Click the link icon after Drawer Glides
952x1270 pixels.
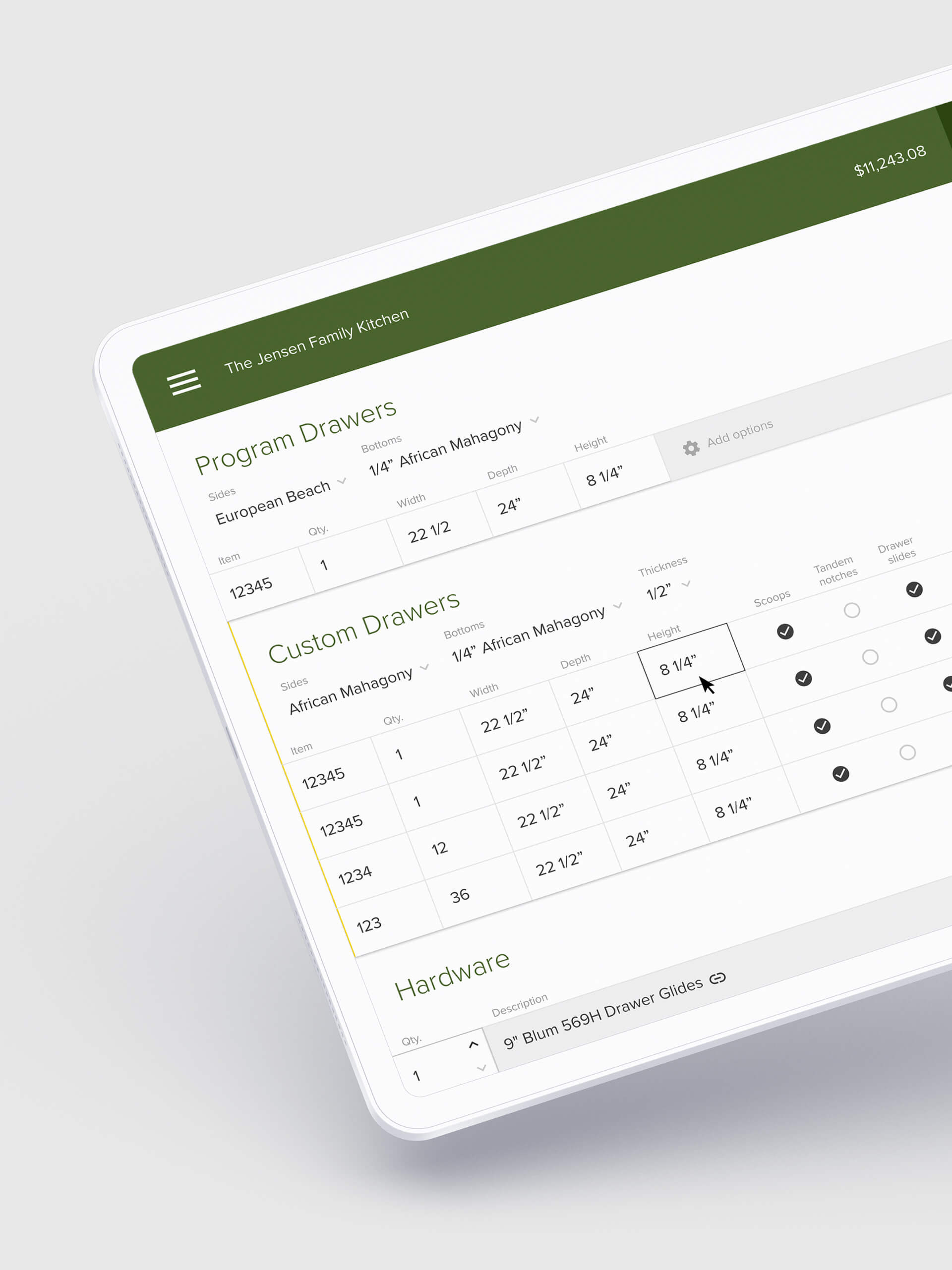pyautogui.click(x=718, y=978)
